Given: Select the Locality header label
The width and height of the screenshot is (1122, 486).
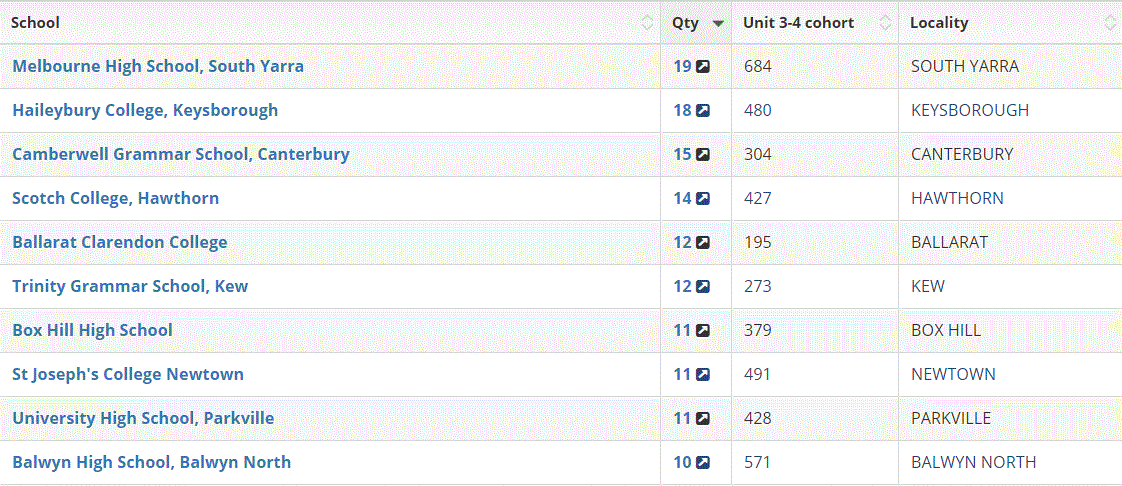Looking at the screenshot, I should pyautogui.click(x=939, y=23).
